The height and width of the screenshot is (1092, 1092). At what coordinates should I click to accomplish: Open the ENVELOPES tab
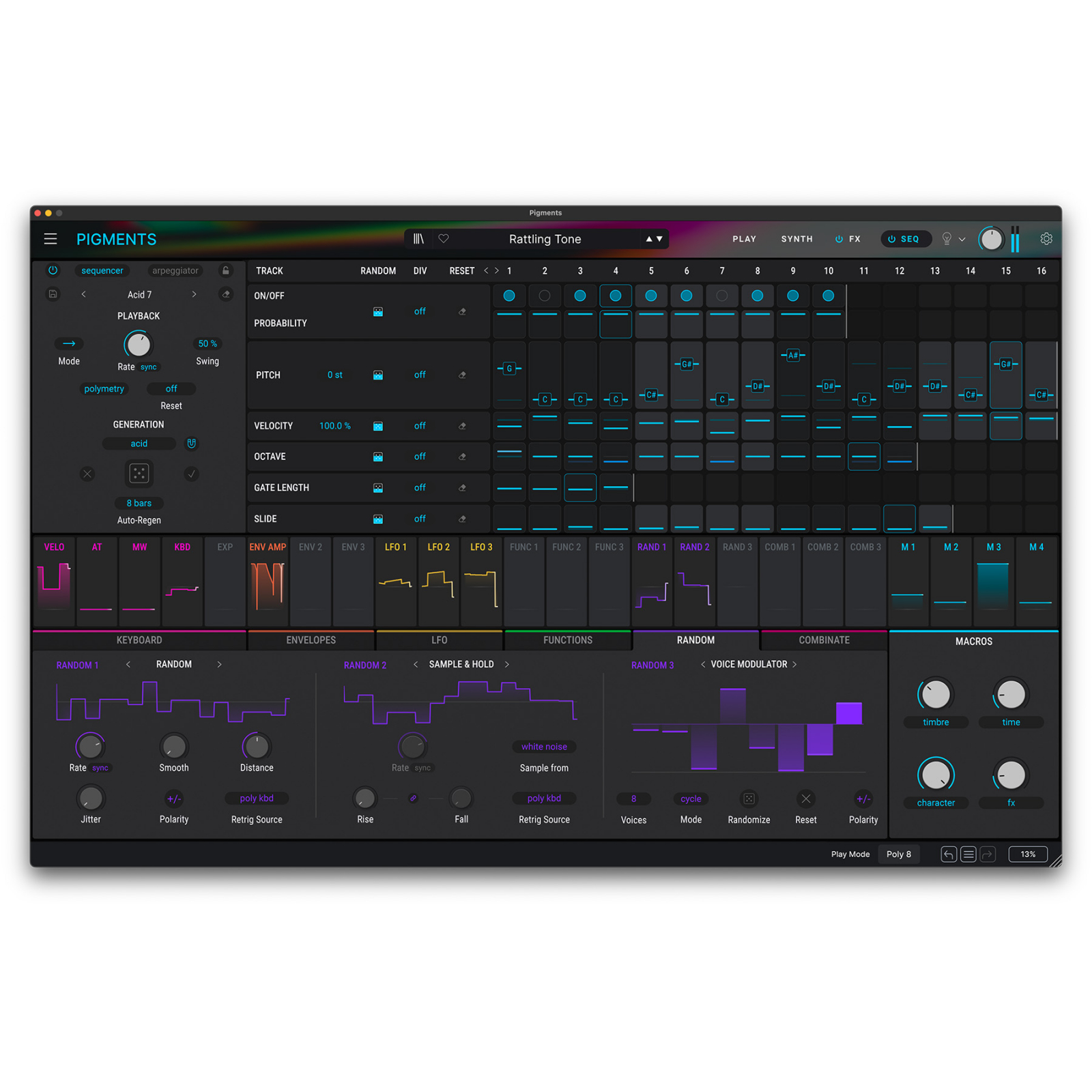click(x=311, y=640)
